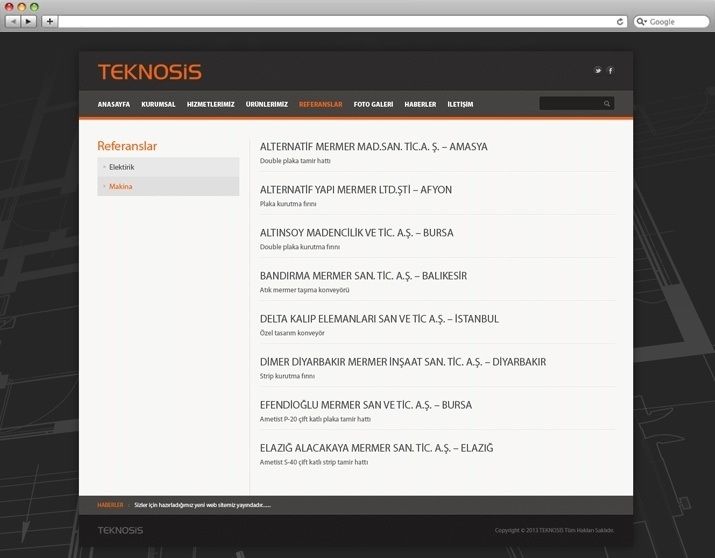
Task: Open the Facebook social icon
Action: [x=611, y=71]
